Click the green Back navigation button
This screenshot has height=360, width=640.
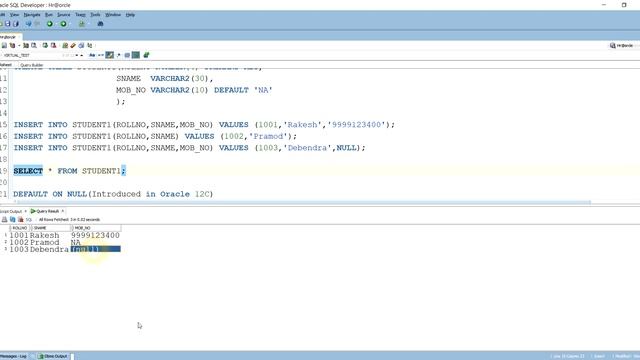coord(50,24)
